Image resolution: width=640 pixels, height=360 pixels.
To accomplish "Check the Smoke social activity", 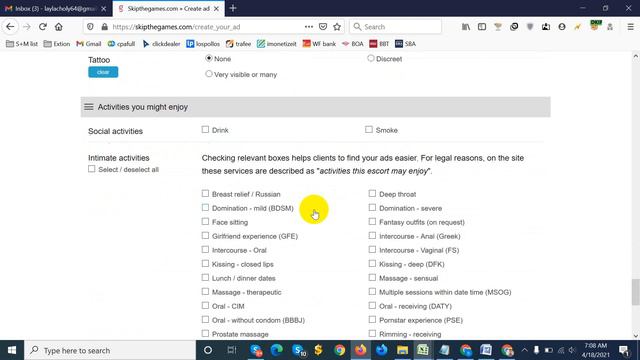I will [x=369, y=130].
